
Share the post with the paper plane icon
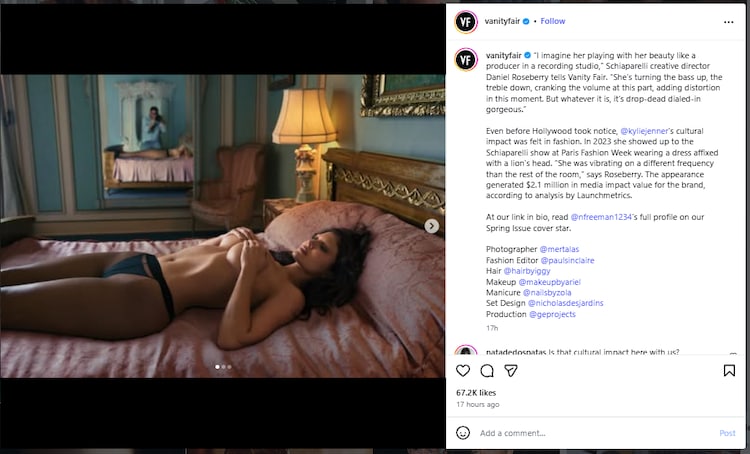[x=511, y=371]
